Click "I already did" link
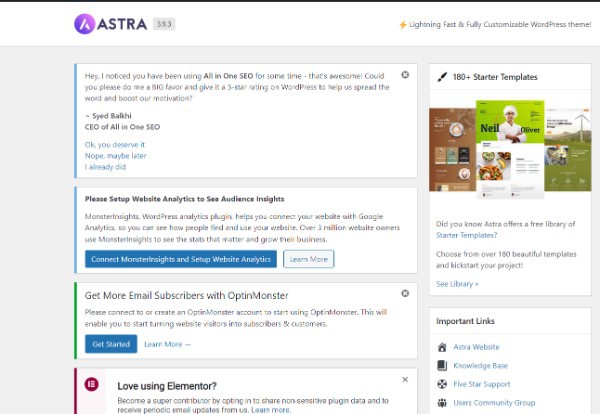This screenshot has height=414, width=600. 105,167
